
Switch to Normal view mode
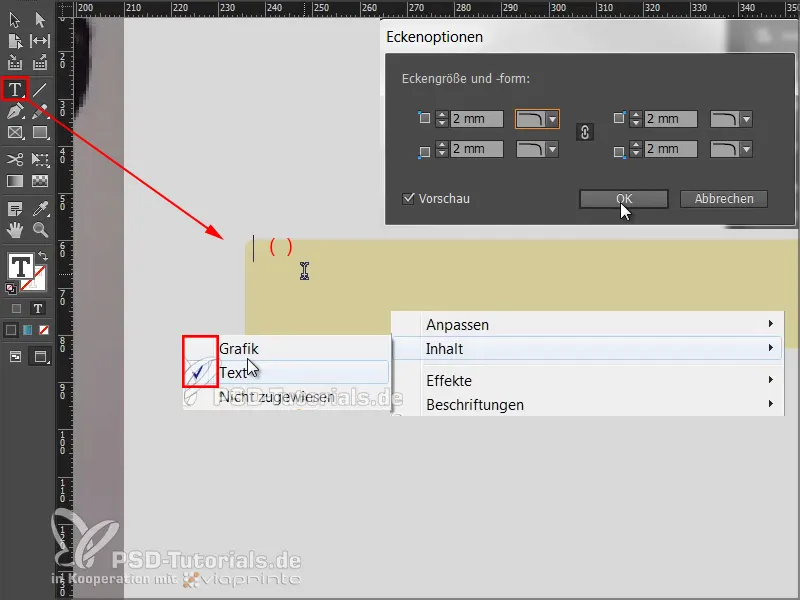coord(15,357)
